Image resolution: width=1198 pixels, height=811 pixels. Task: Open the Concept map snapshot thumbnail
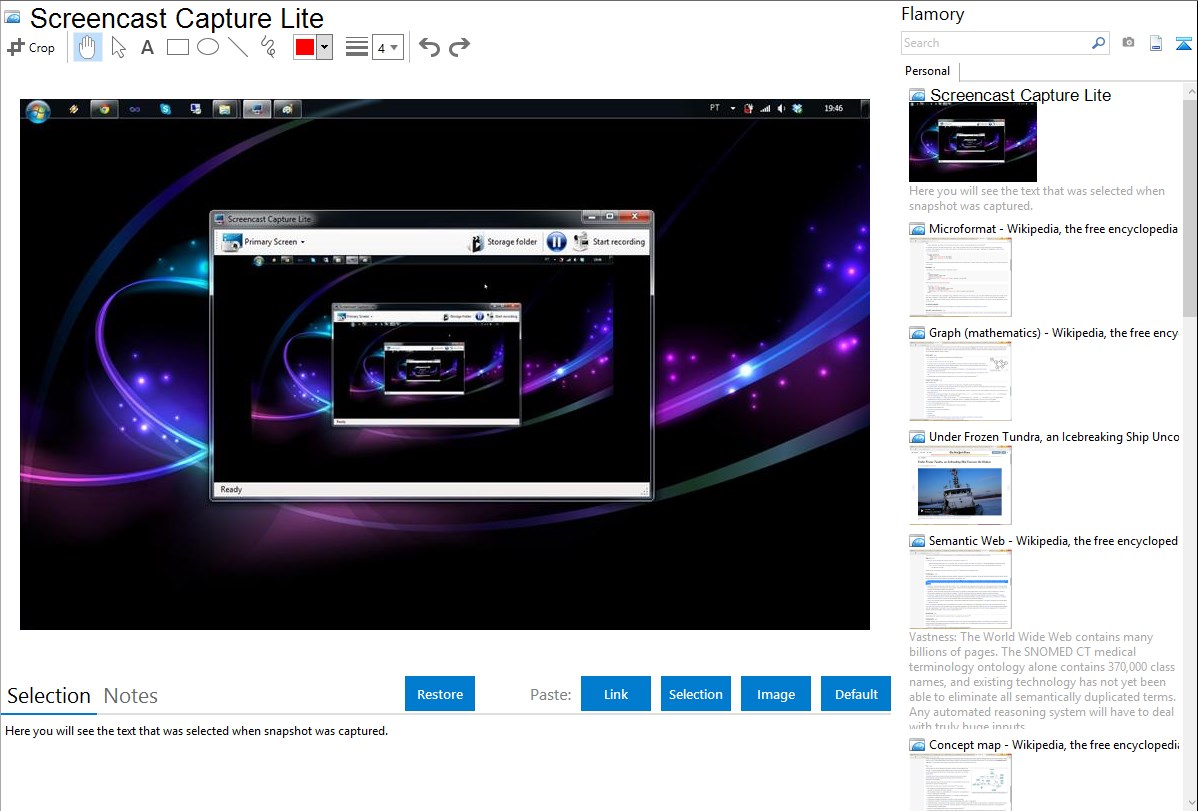(x=960, y=783)
